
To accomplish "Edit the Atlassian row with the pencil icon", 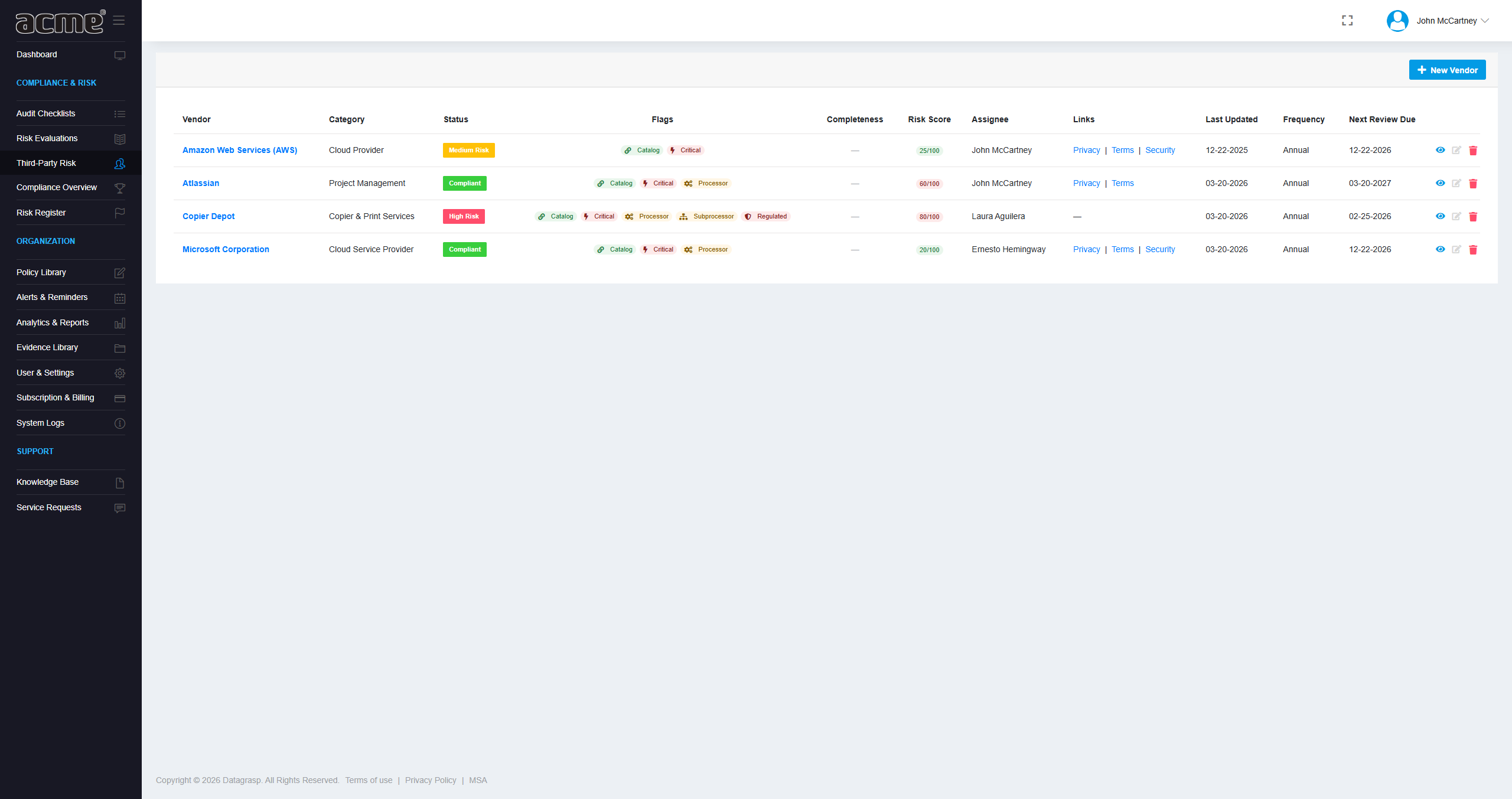I will pyautogui.click(x=1456, y=183).
